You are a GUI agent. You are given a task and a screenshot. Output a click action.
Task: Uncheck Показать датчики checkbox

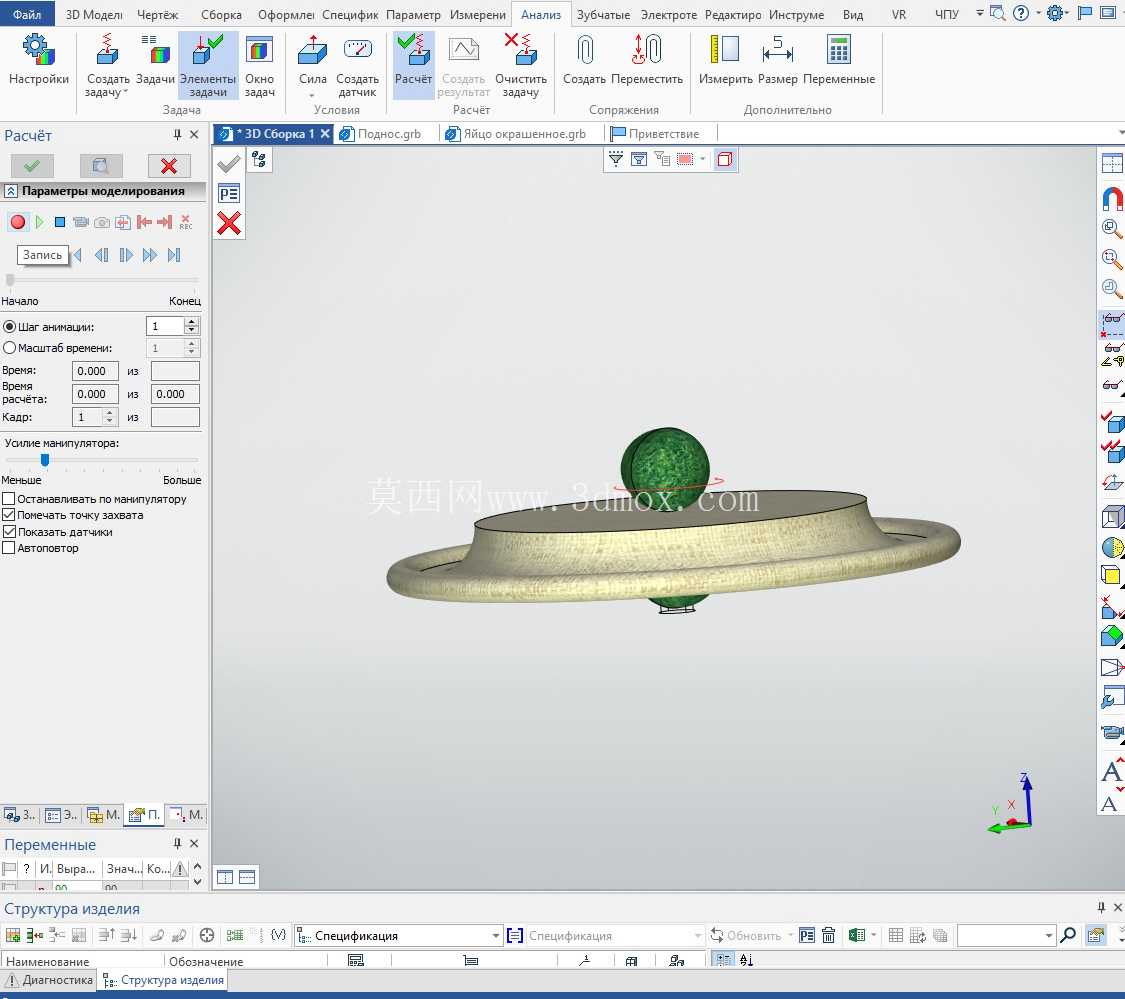tap(9, 532)
